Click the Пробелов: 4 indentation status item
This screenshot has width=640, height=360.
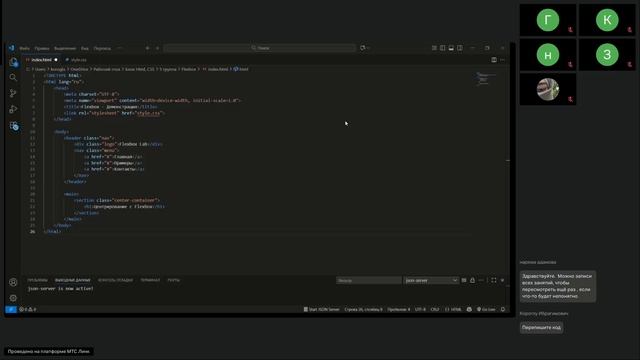[399, 309]
